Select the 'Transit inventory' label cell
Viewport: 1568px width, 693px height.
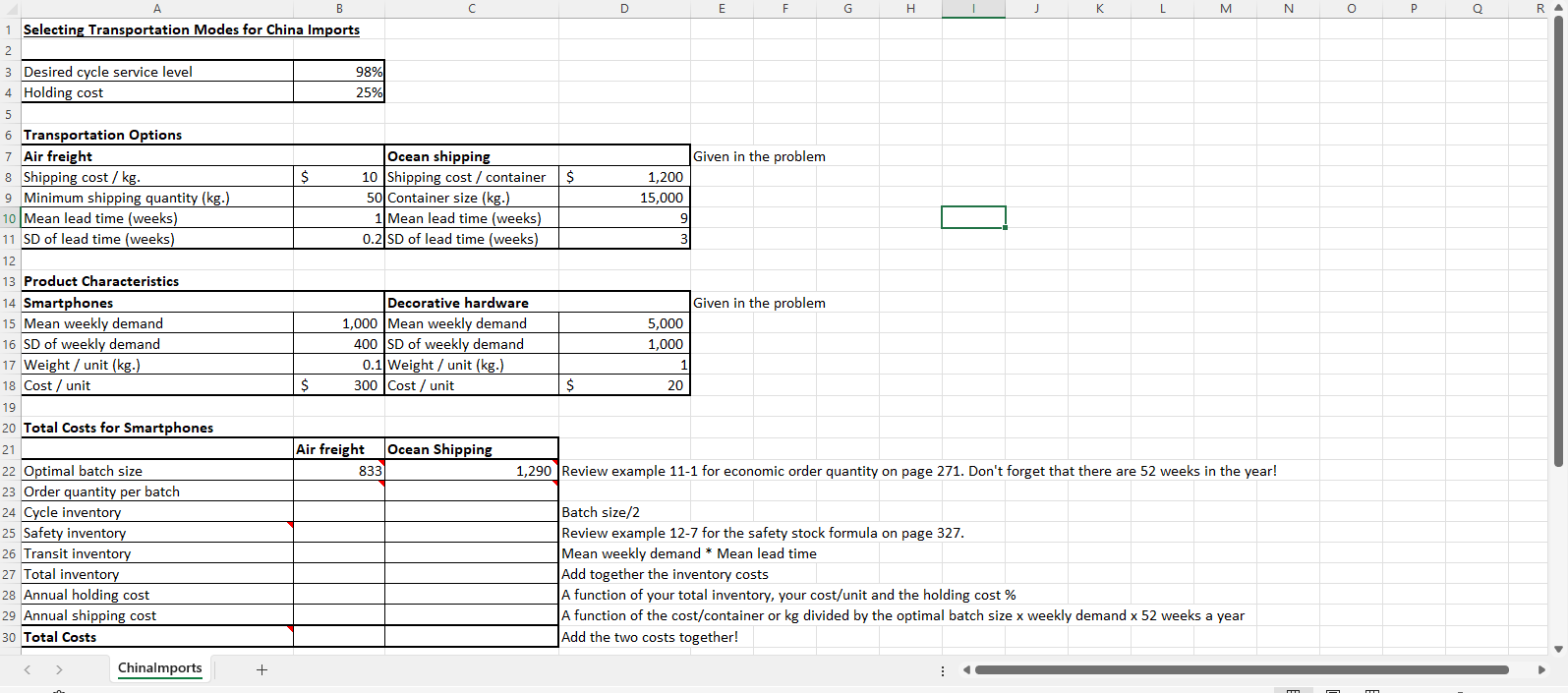pos(157,553)
